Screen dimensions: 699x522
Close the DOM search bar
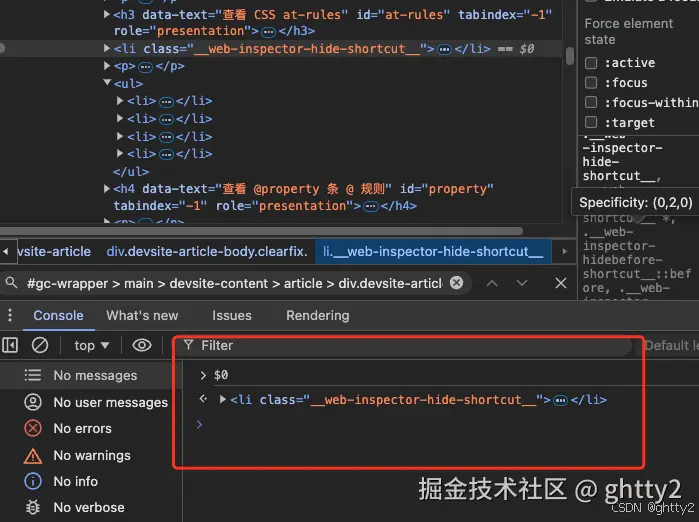click(x=561, y=283)
